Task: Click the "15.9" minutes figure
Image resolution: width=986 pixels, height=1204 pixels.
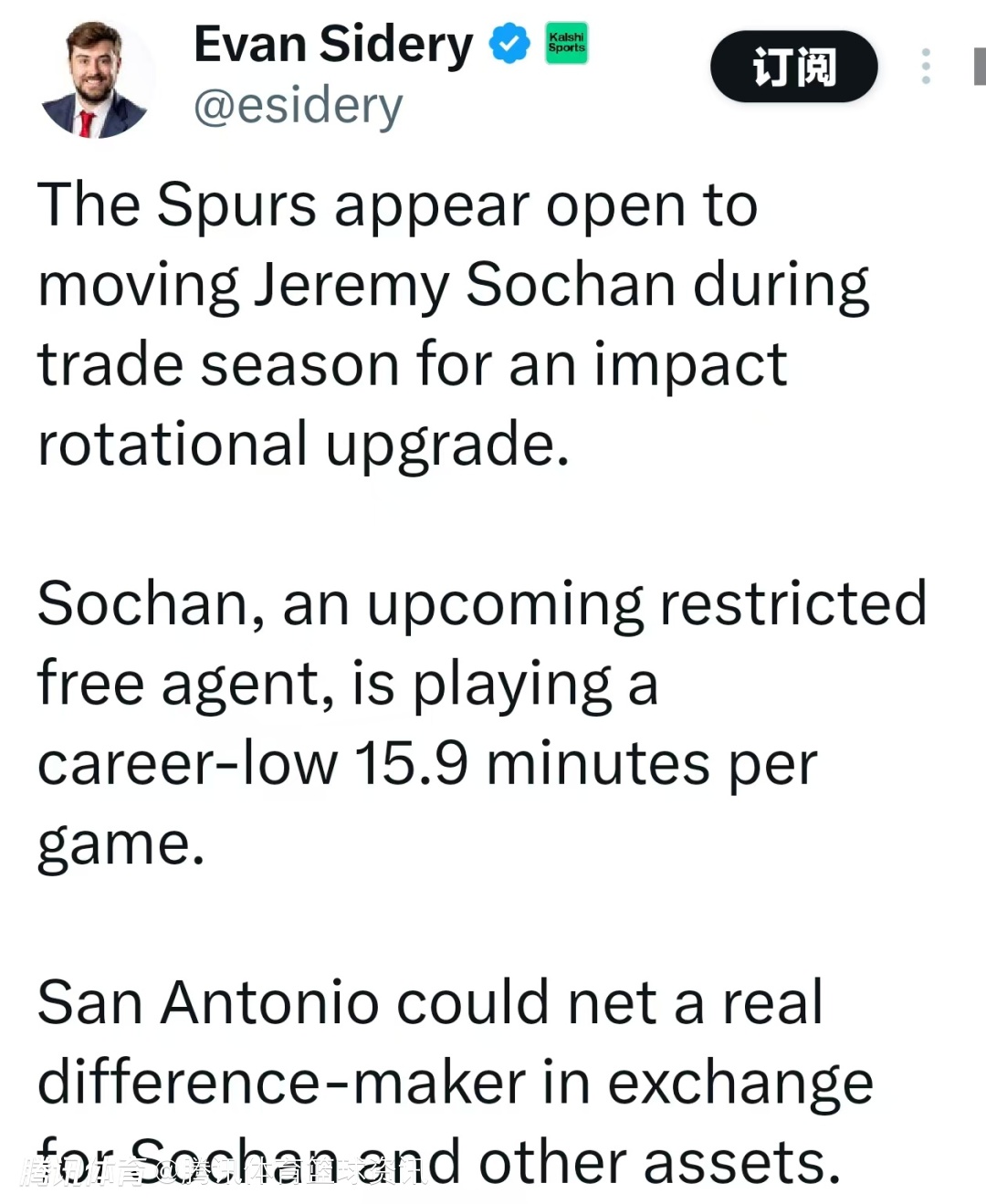Action: (x=411, y=763)
